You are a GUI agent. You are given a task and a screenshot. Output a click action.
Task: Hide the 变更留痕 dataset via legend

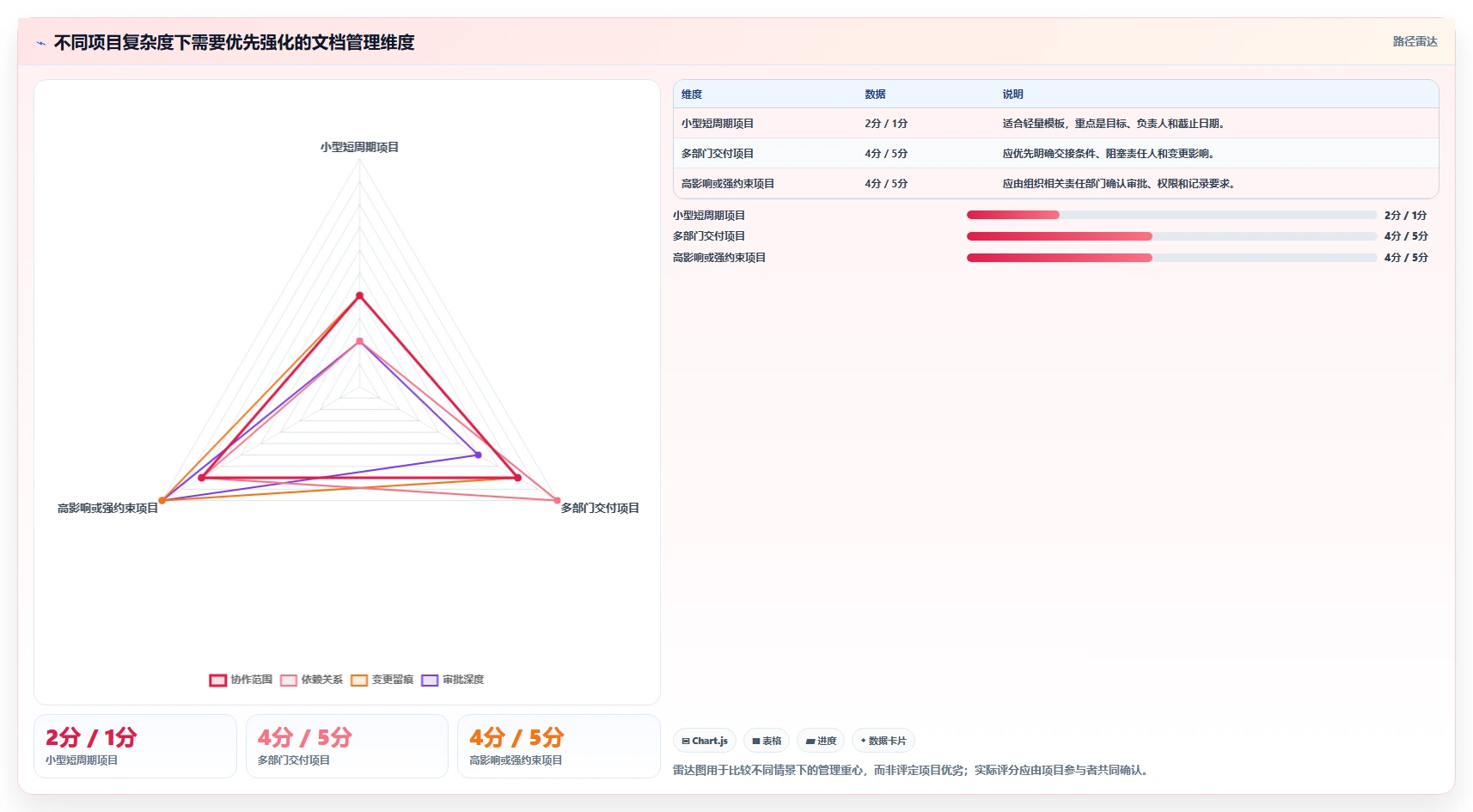(x=382, y=680)
